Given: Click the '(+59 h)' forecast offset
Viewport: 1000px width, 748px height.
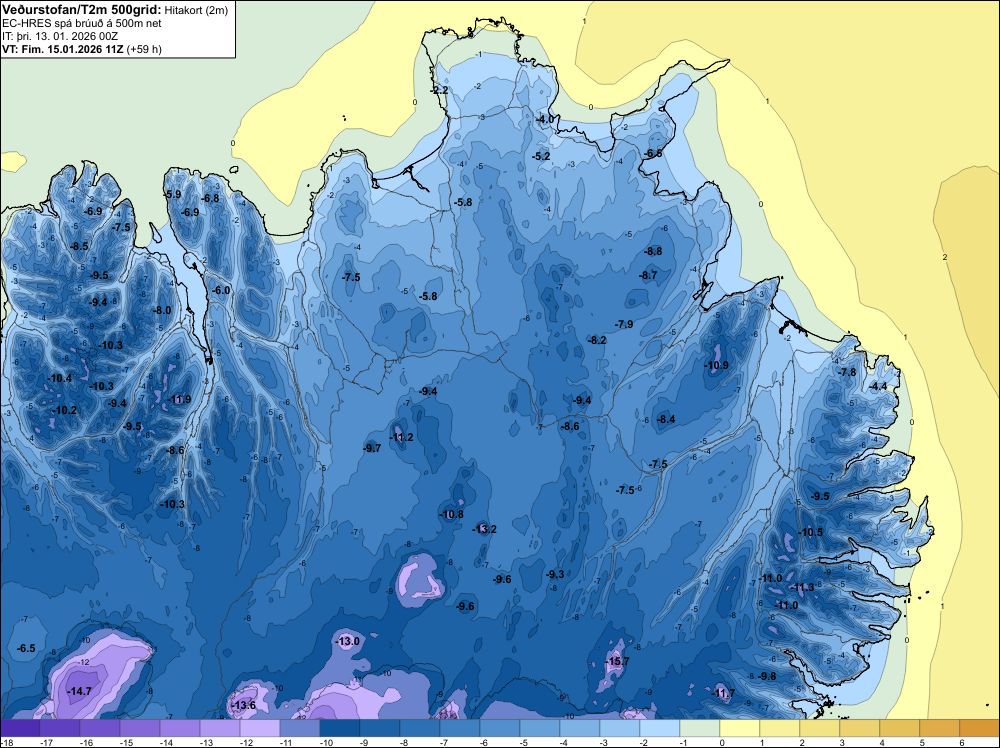Looking at the screenshot, I should [x=144, y=49].
